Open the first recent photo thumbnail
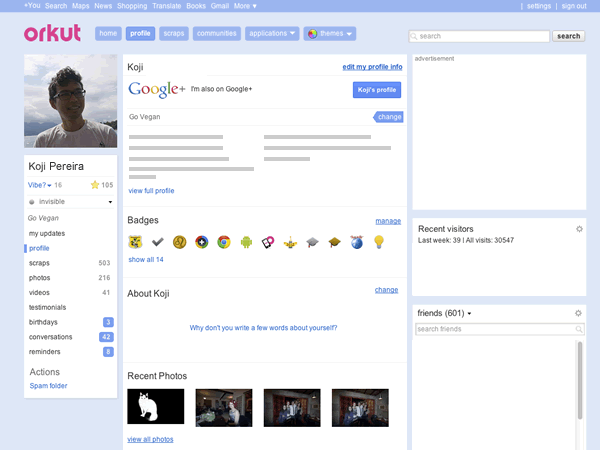Viewport: 600px width, 450px height. 156,407
